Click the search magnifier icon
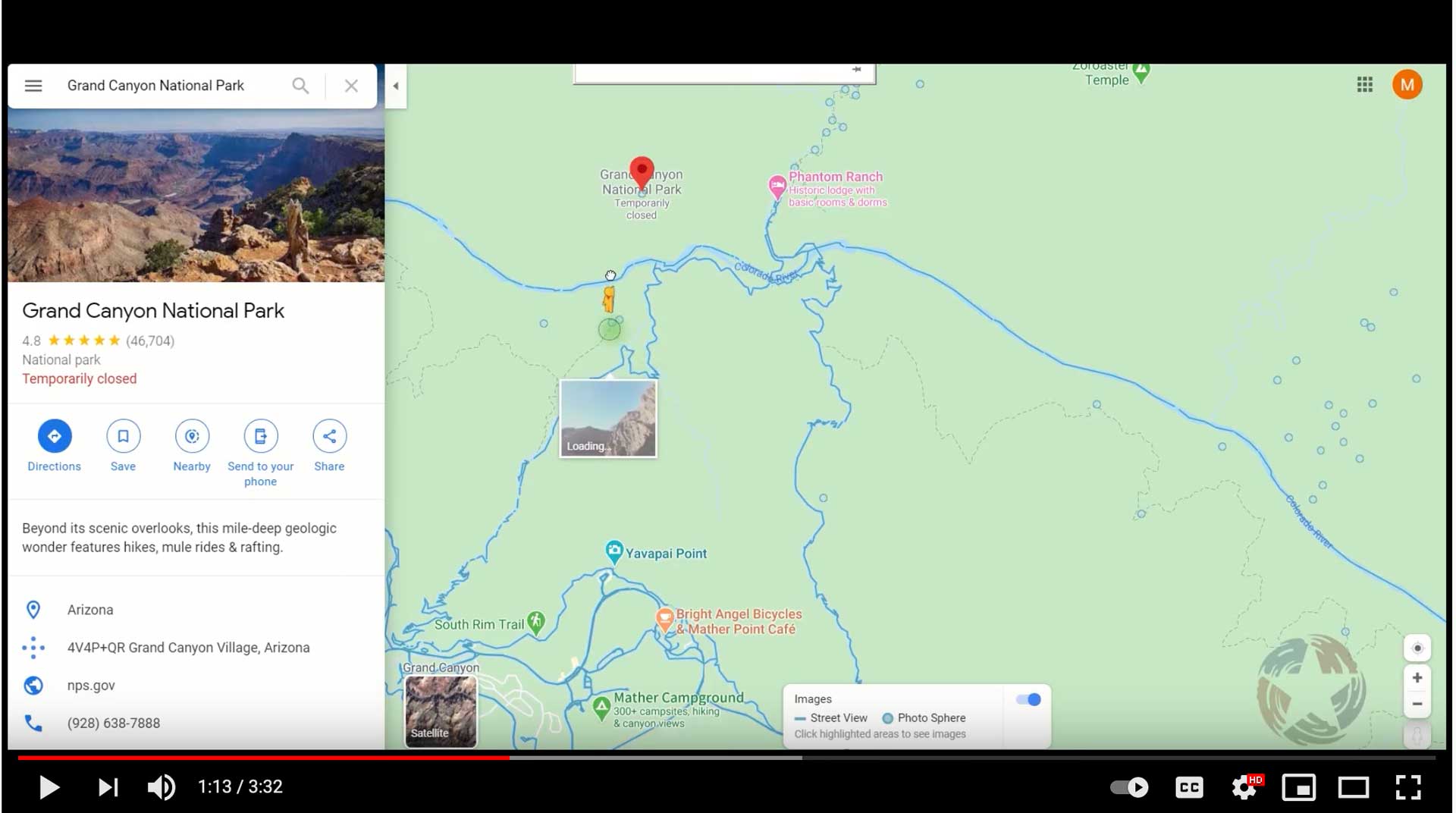 [x=300, y=86]
